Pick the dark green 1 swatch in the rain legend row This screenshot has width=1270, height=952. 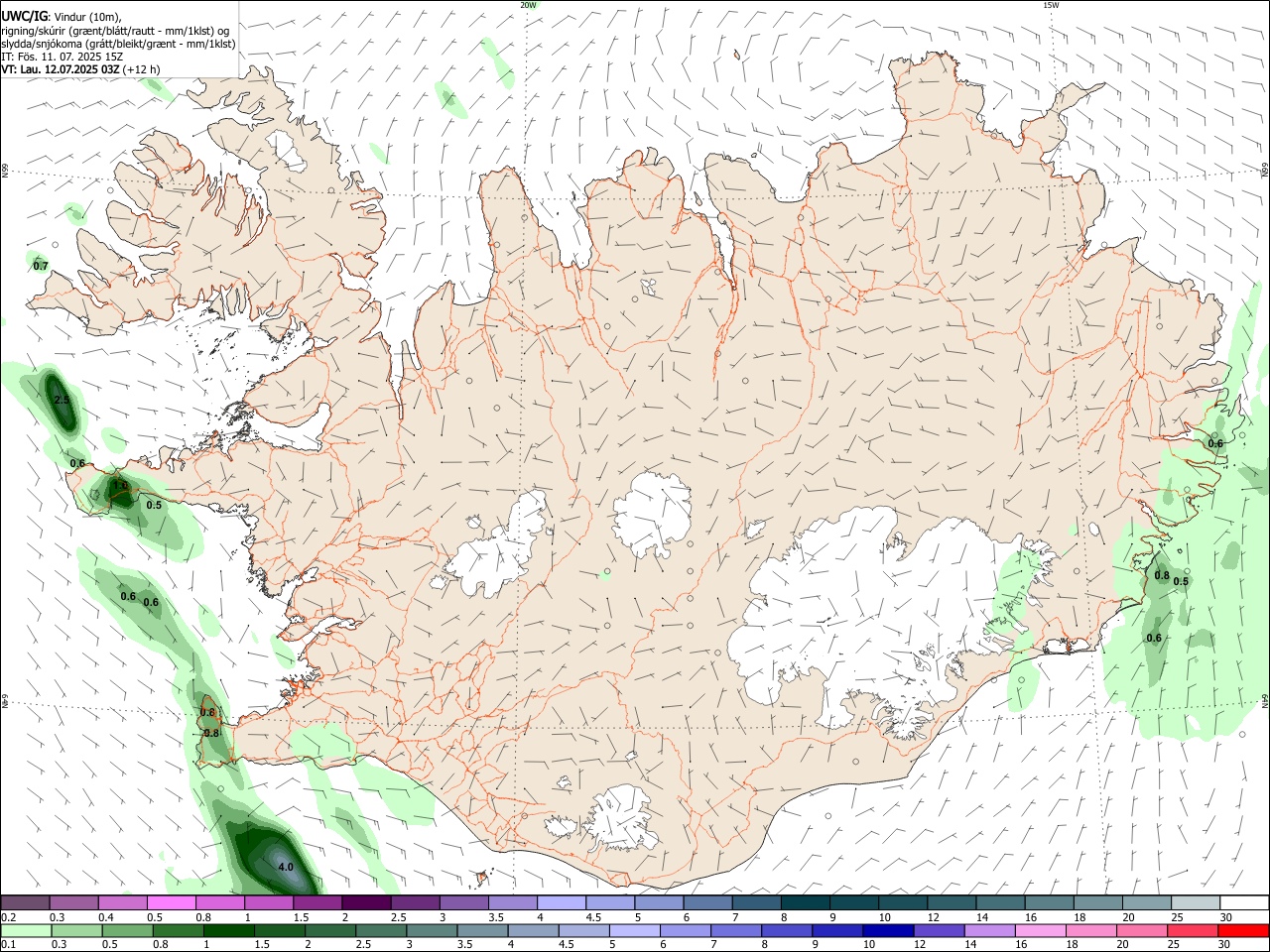click(x=228, y=931)
